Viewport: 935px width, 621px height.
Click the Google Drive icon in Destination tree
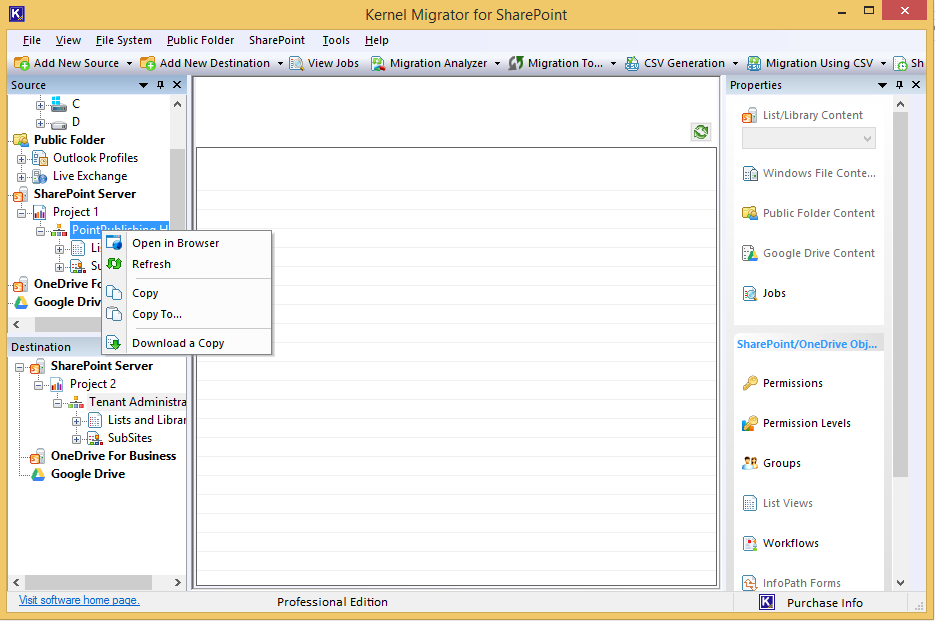(x=38, y=474)
